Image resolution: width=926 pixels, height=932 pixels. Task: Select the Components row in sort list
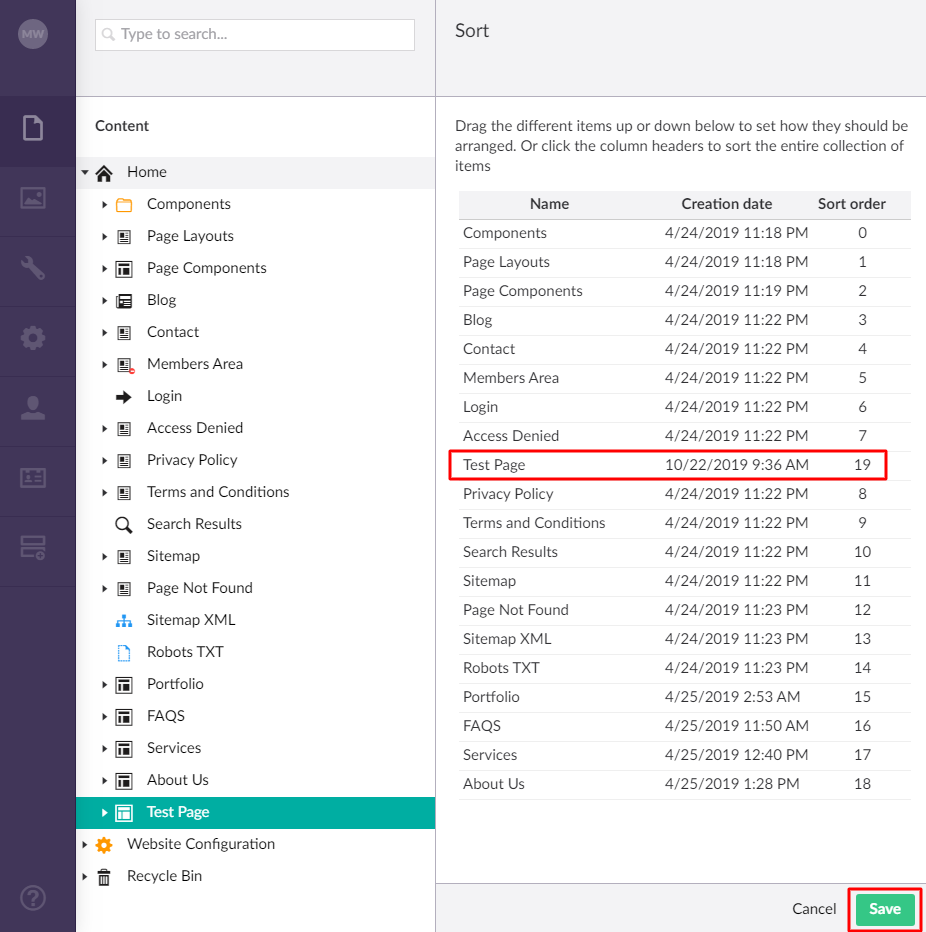click(685, 234)
